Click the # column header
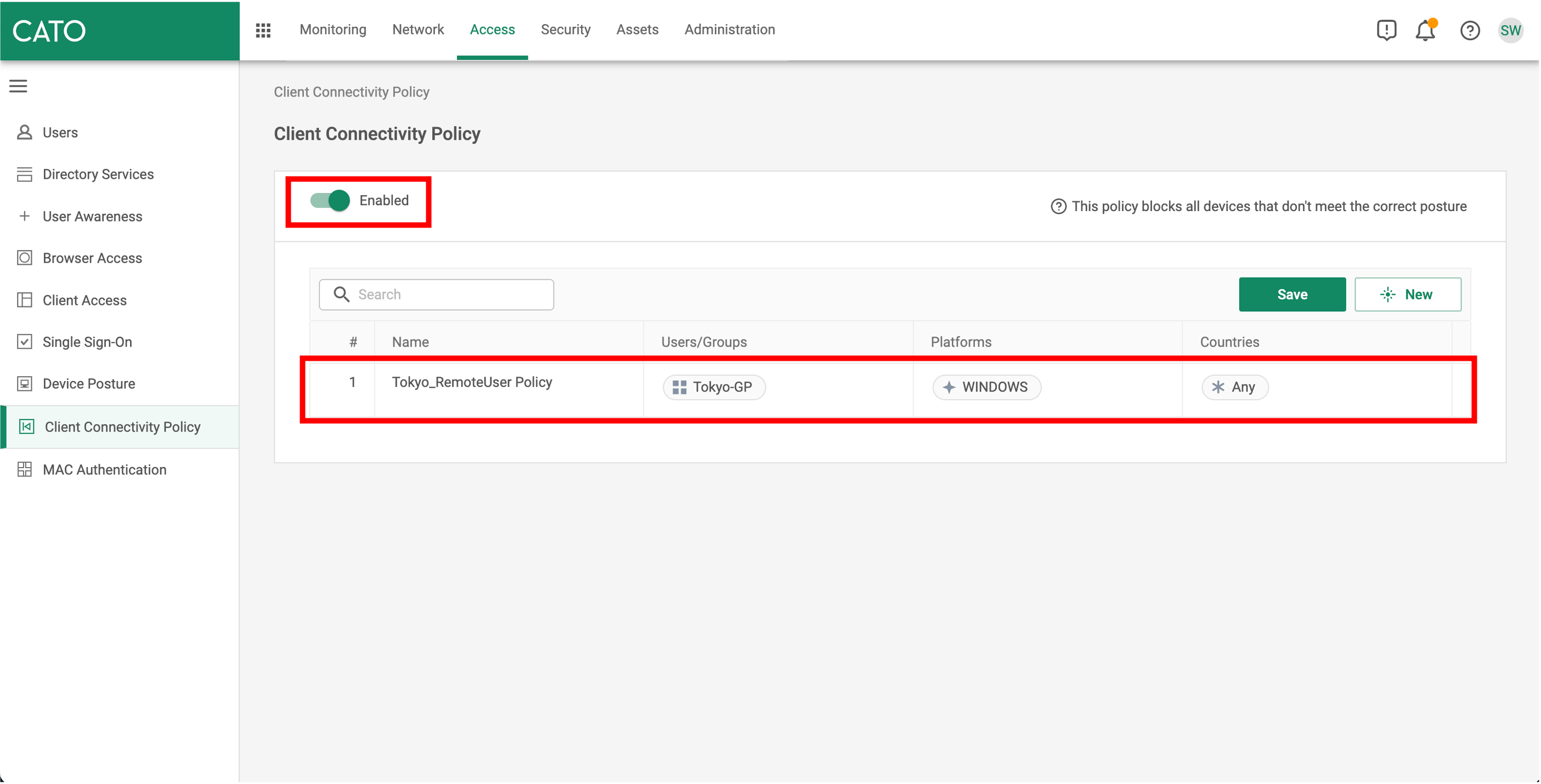 coord(353,342)
